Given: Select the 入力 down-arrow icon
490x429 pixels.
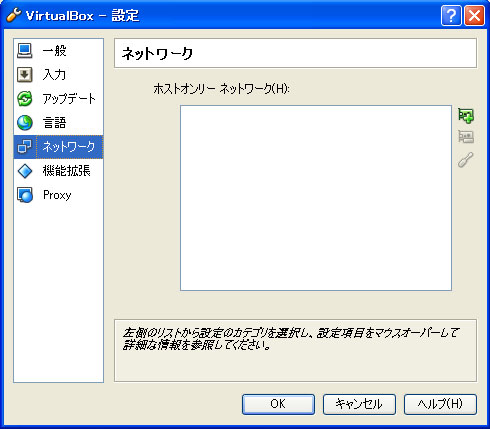Looking at the screenshot, I should 25,74.
